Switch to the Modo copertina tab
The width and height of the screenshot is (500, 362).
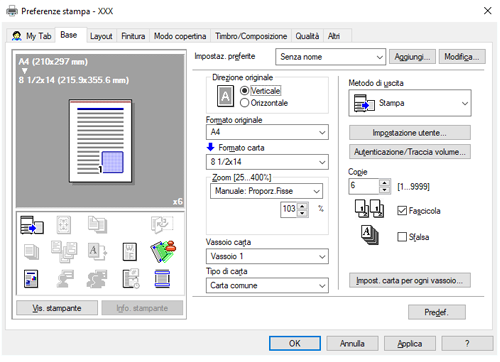tap(180, 36)
